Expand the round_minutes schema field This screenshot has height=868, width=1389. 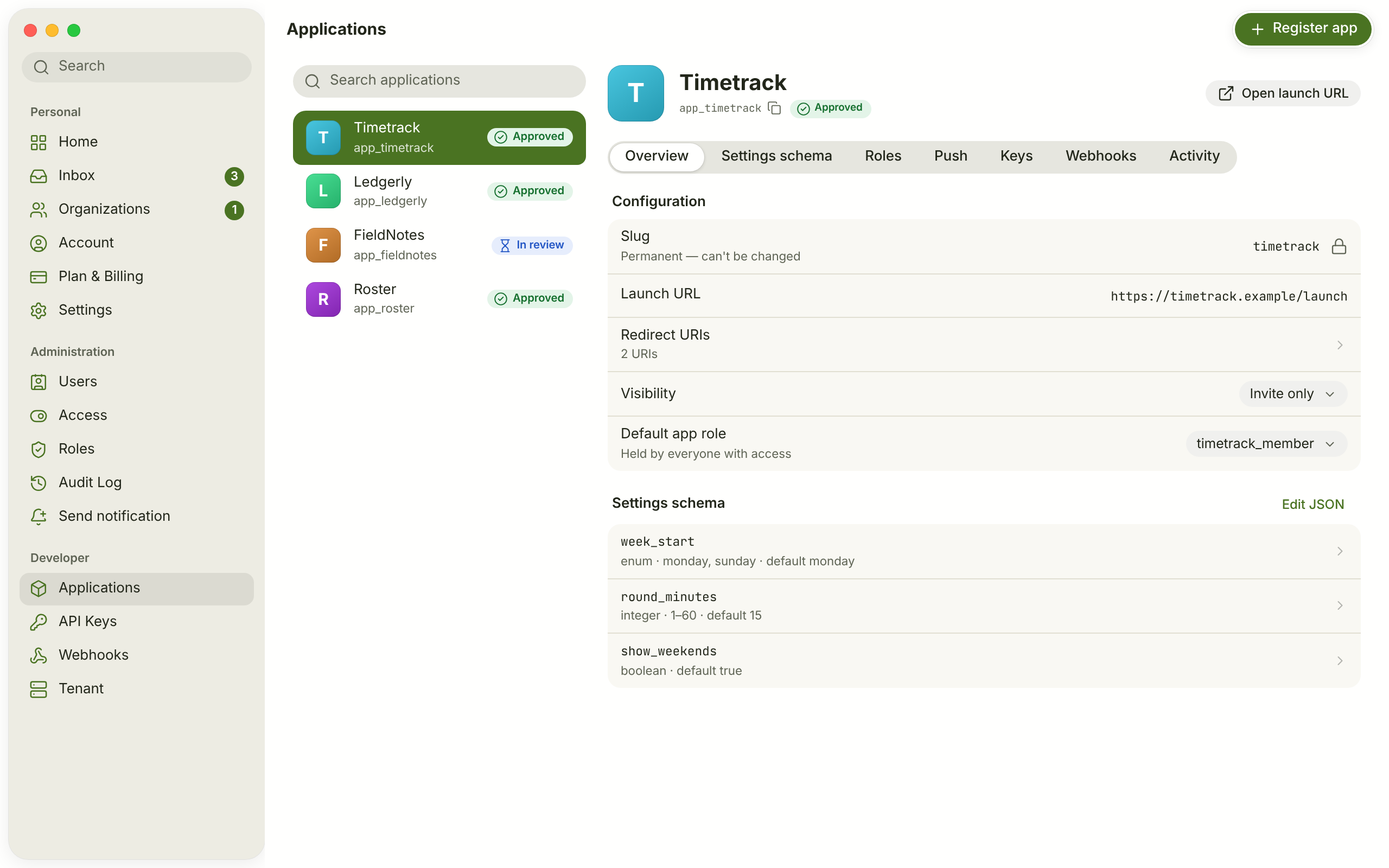click(984, 605)
